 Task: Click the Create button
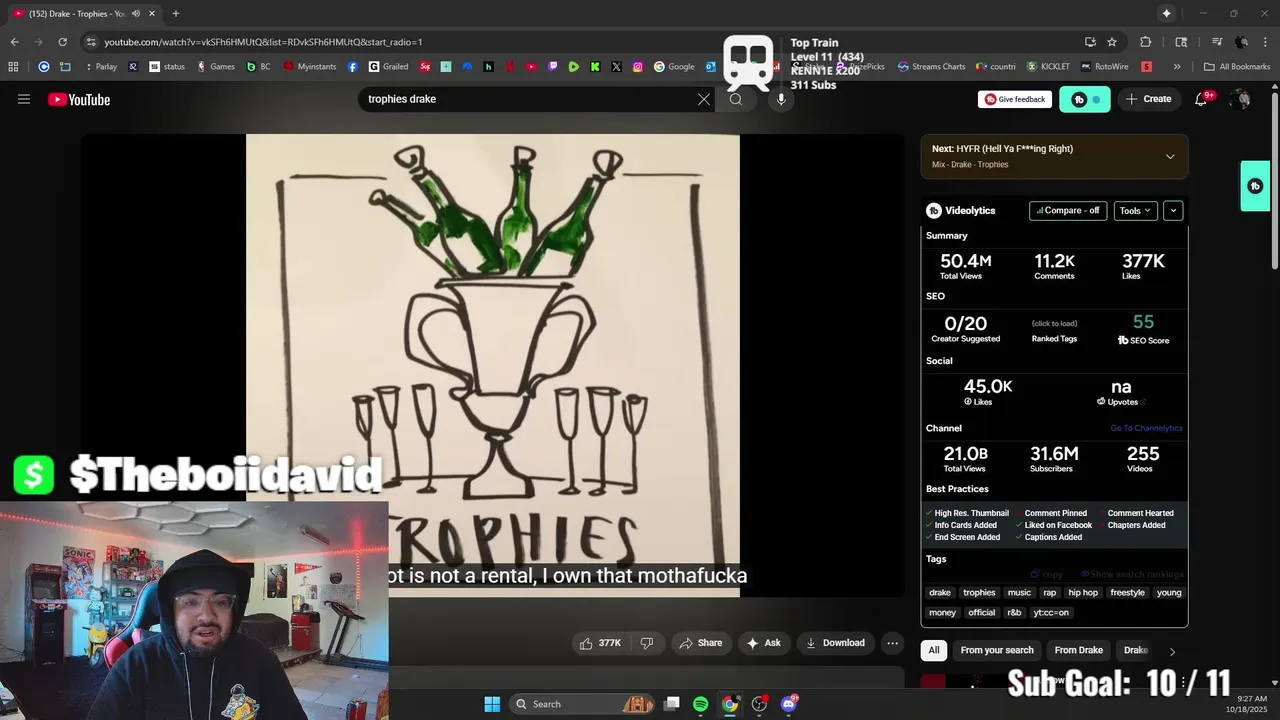click(x=1148, y=99)
